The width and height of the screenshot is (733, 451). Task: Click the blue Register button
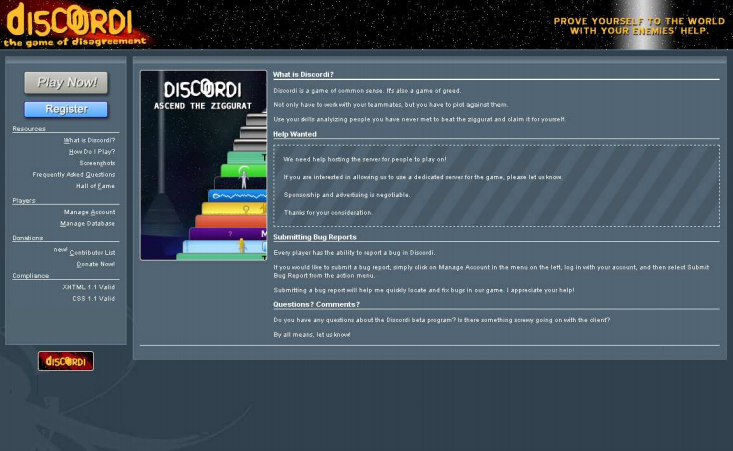[x=66, y=109]
